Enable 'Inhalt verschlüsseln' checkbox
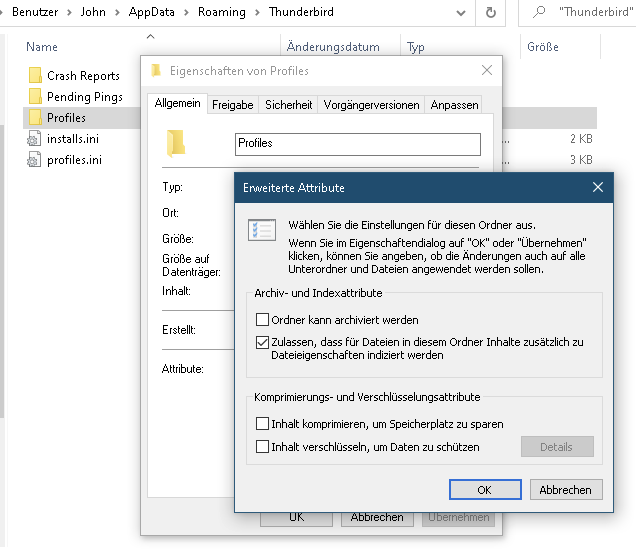The height and width of the screenshot is (559, 636). click(263, 447)
